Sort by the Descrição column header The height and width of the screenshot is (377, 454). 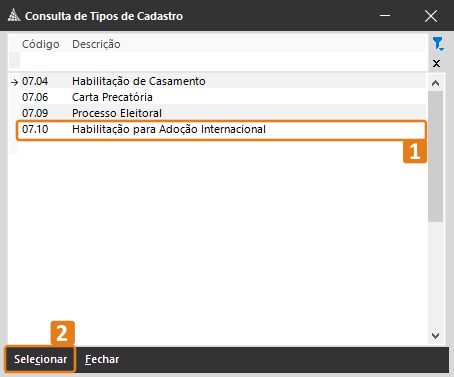coord(96,44)
